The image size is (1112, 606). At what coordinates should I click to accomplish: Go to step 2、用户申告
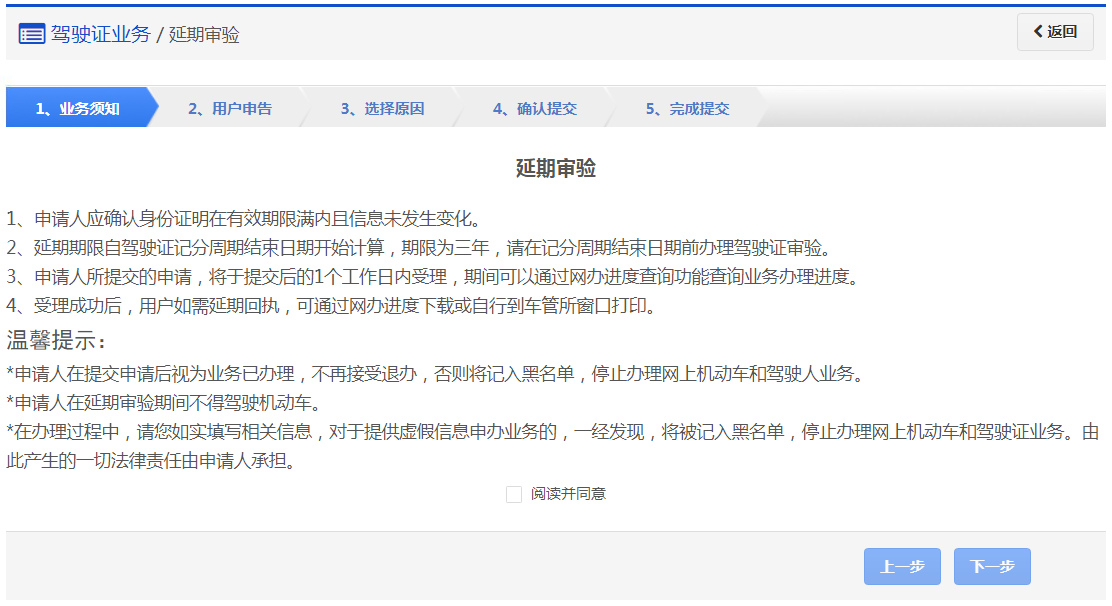[x=230, y=109]
